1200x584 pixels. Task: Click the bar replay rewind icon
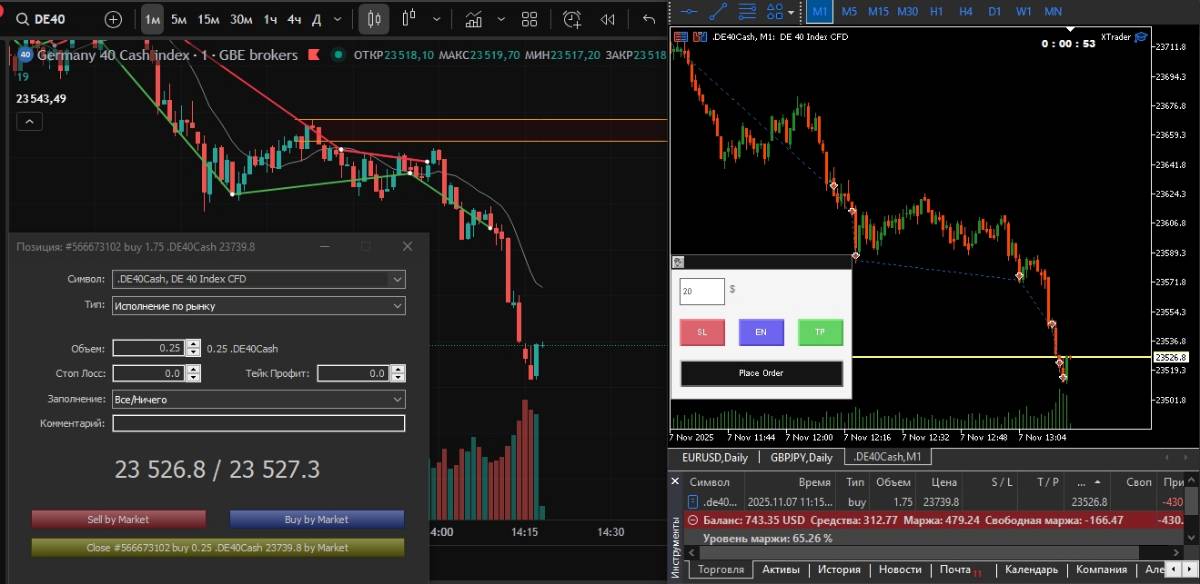(609, 19)
